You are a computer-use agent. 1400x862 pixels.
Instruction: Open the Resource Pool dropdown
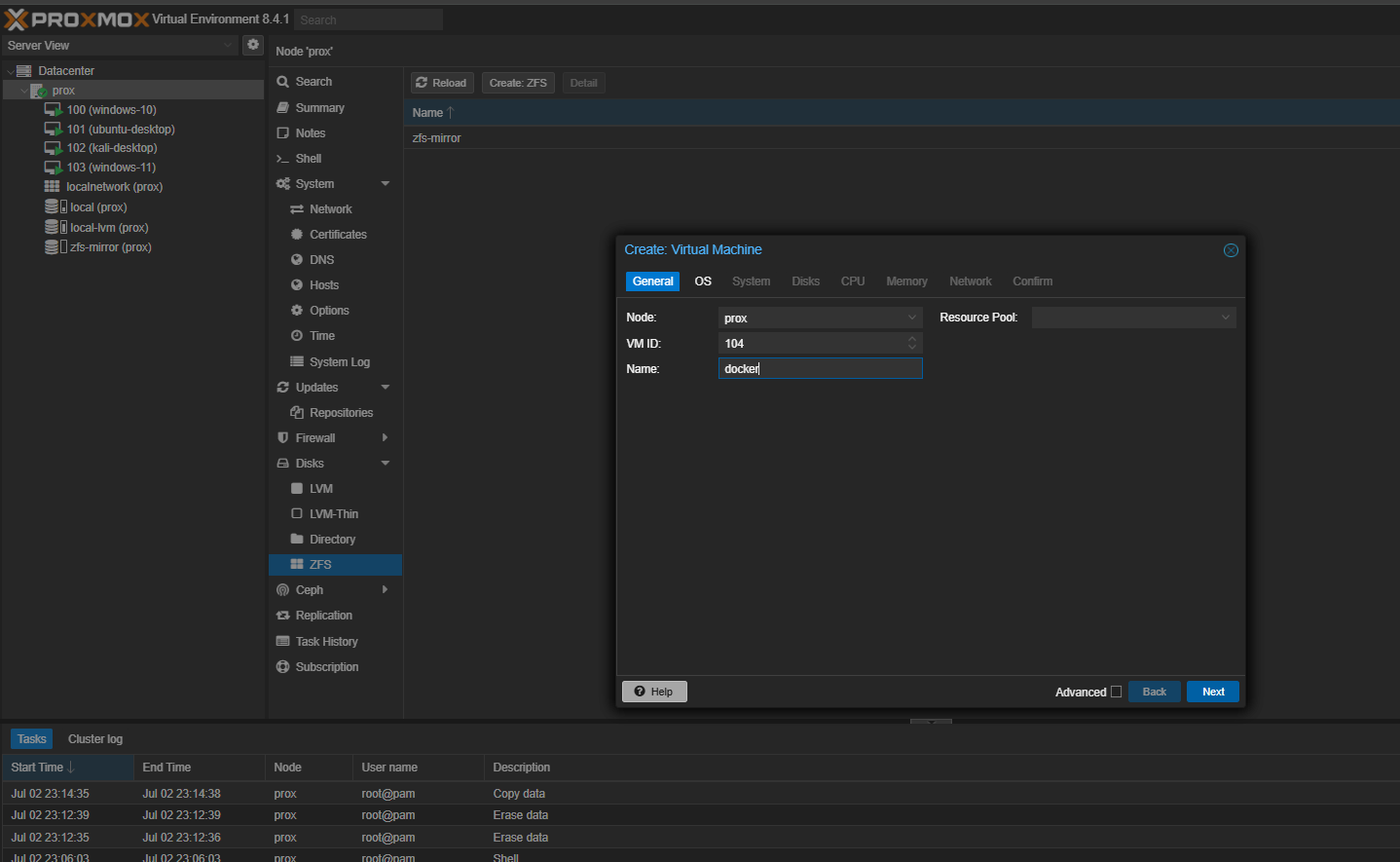coord(1225,318)
